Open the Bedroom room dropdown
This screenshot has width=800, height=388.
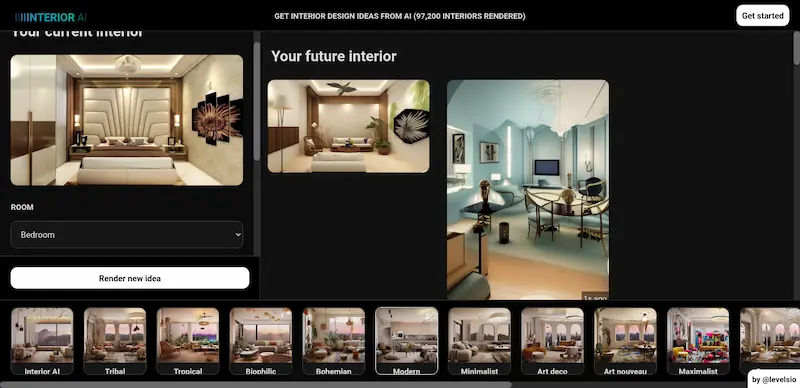[x=127, y=235]
